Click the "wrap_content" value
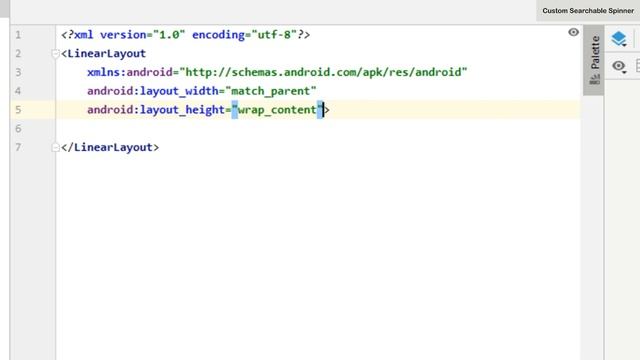 [277, 110]
